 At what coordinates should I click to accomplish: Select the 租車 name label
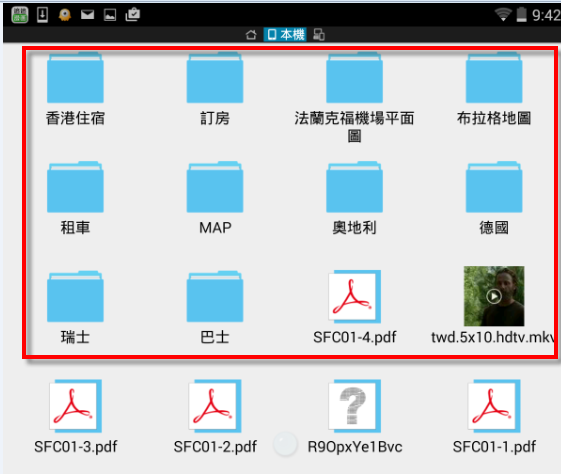tap(75, 228)
